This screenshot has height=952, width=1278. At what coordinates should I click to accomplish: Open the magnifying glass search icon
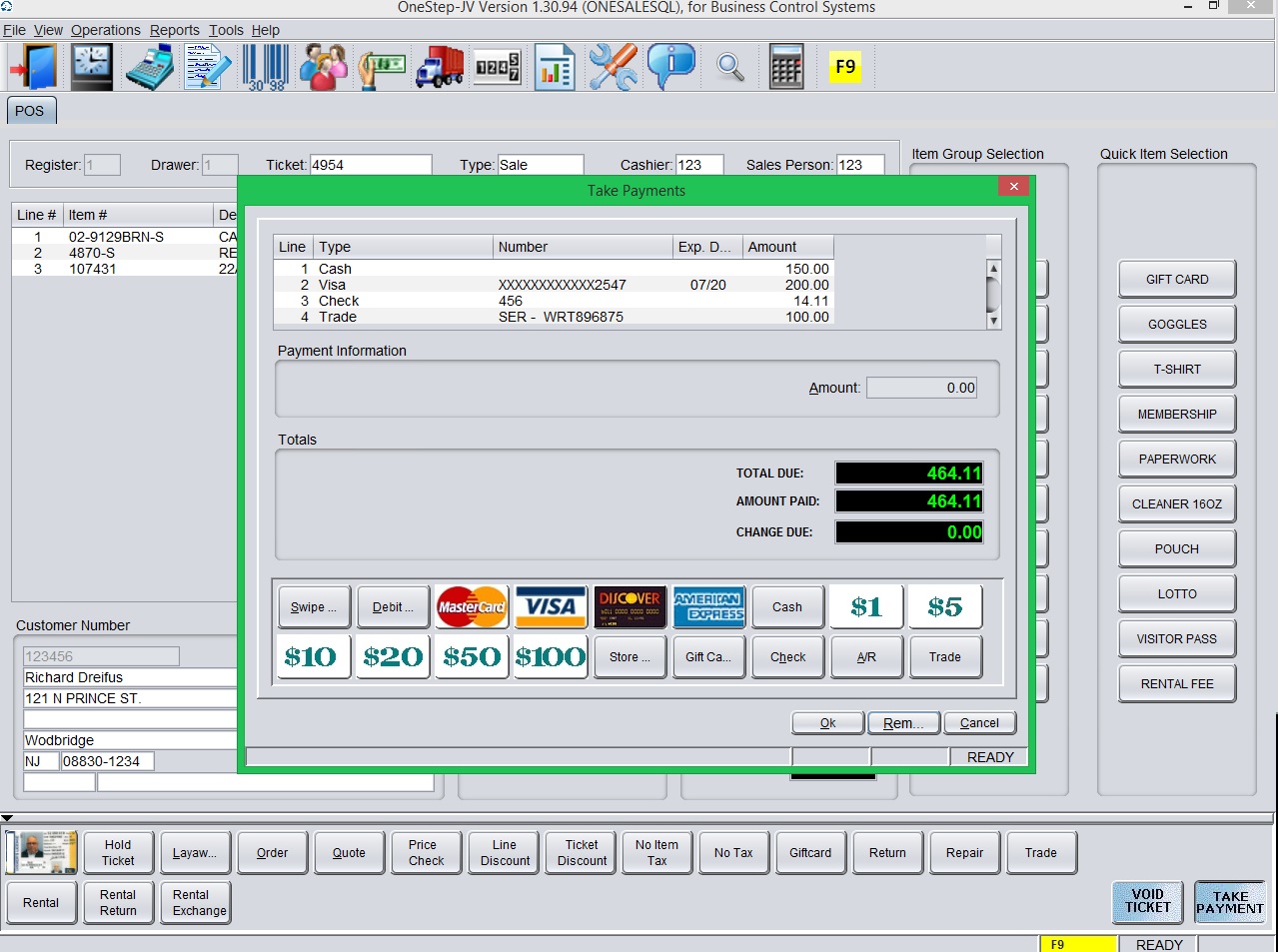[730, 67]
